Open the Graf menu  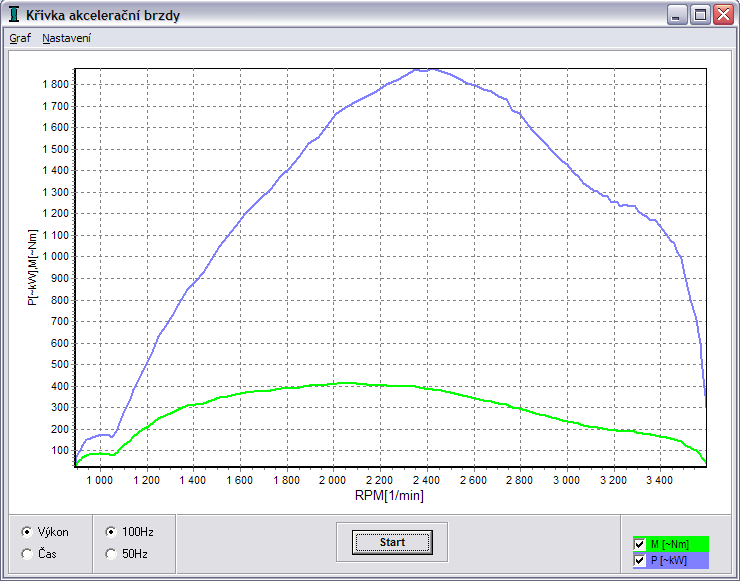tap(20, 38)
